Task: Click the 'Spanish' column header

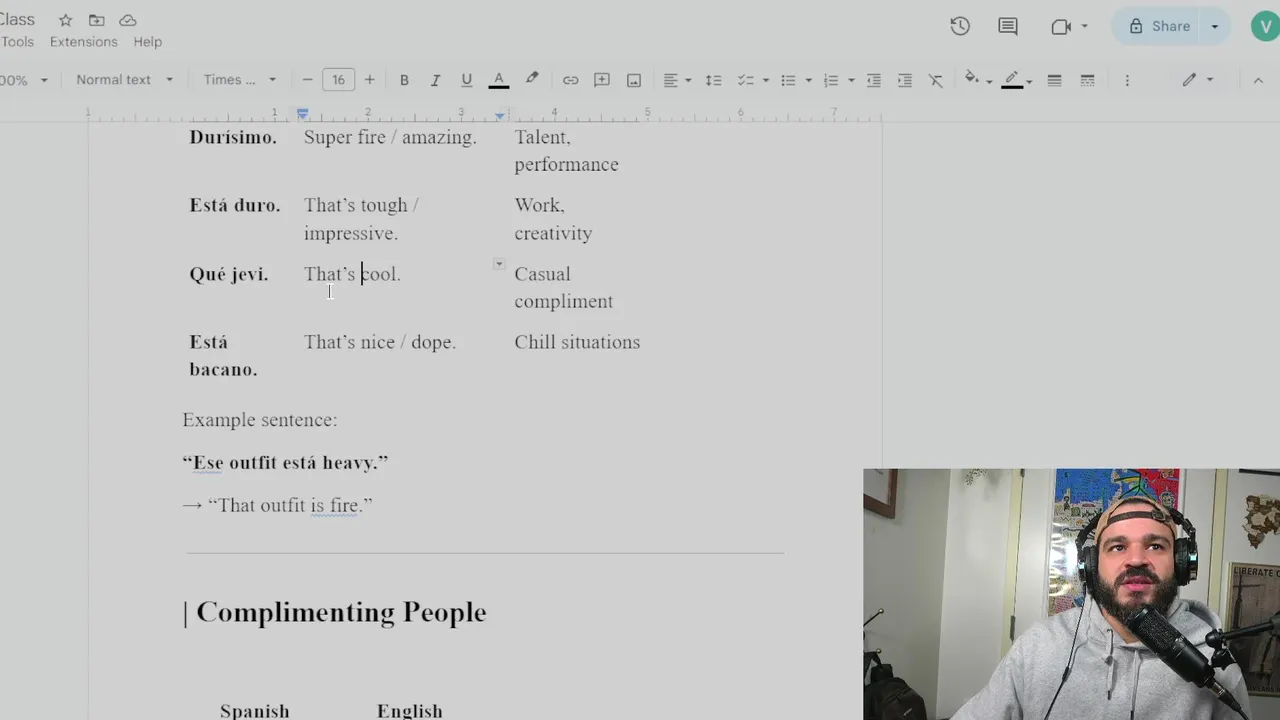Action: [255, 711]
